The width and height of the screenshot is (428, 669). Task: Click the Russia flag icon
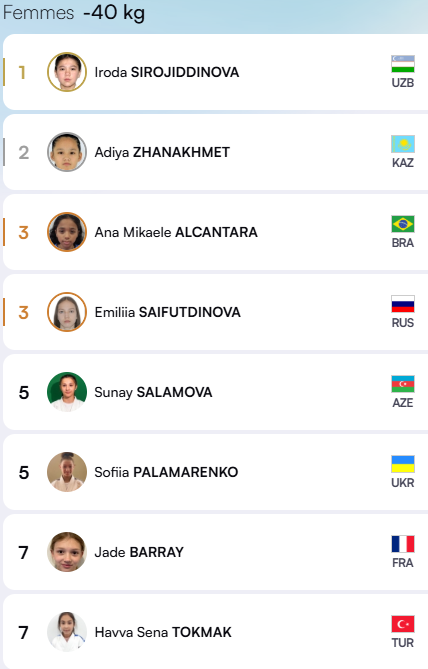point(403,304)
